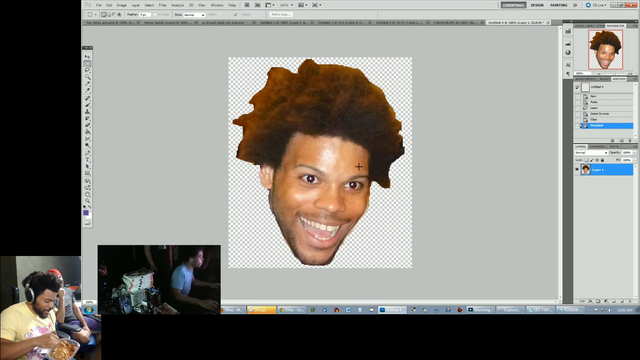Select the Dodge tool
Viewport: 640px width, 360px height.
point(87,146)
